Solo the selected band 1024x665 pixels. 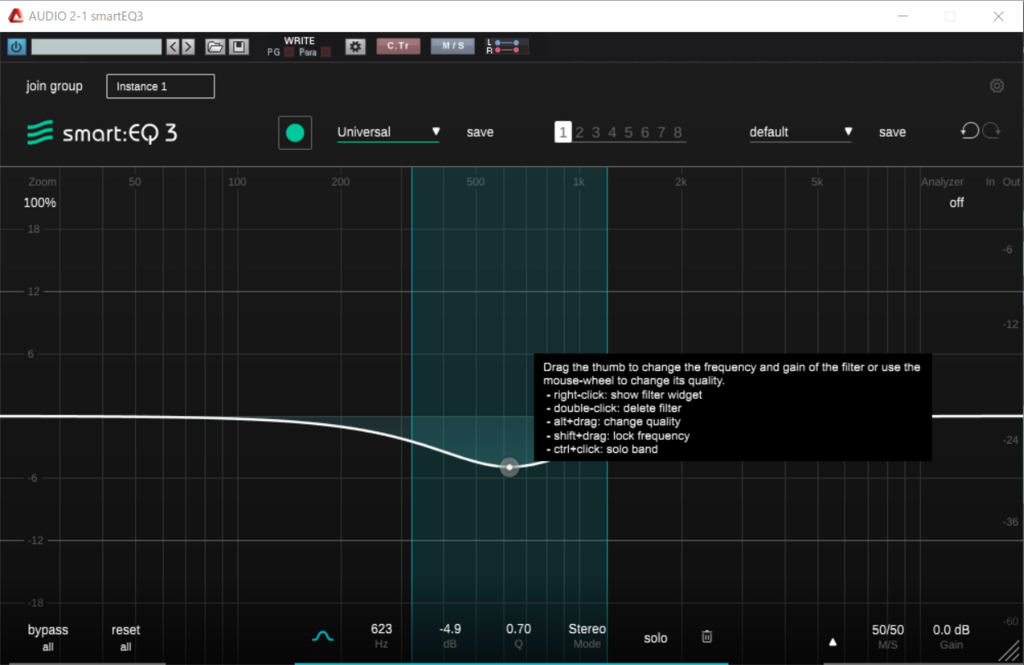656,638
